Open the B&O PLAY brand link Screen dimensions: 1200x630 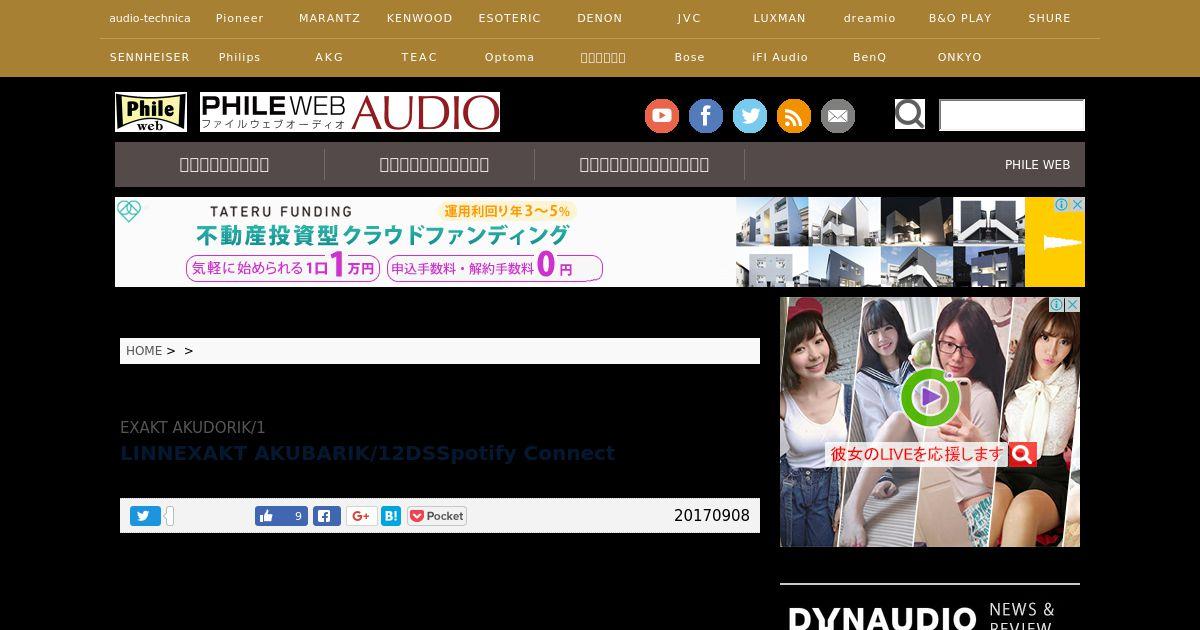[960, 18]
